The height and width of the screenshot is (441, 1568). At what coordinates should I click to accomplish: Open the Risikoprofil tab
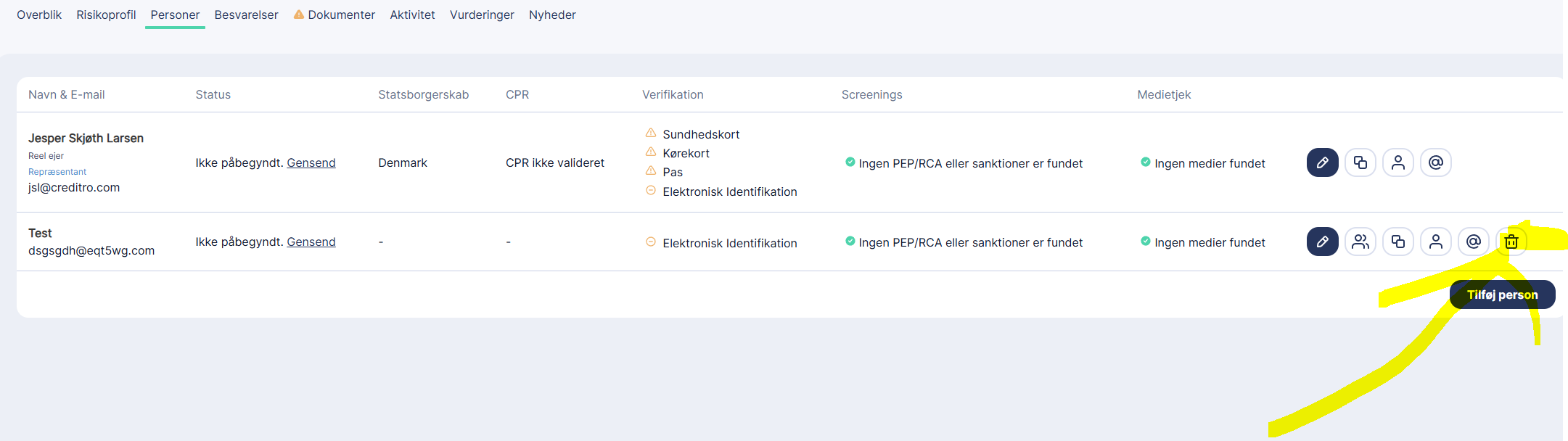coord(106,15)
